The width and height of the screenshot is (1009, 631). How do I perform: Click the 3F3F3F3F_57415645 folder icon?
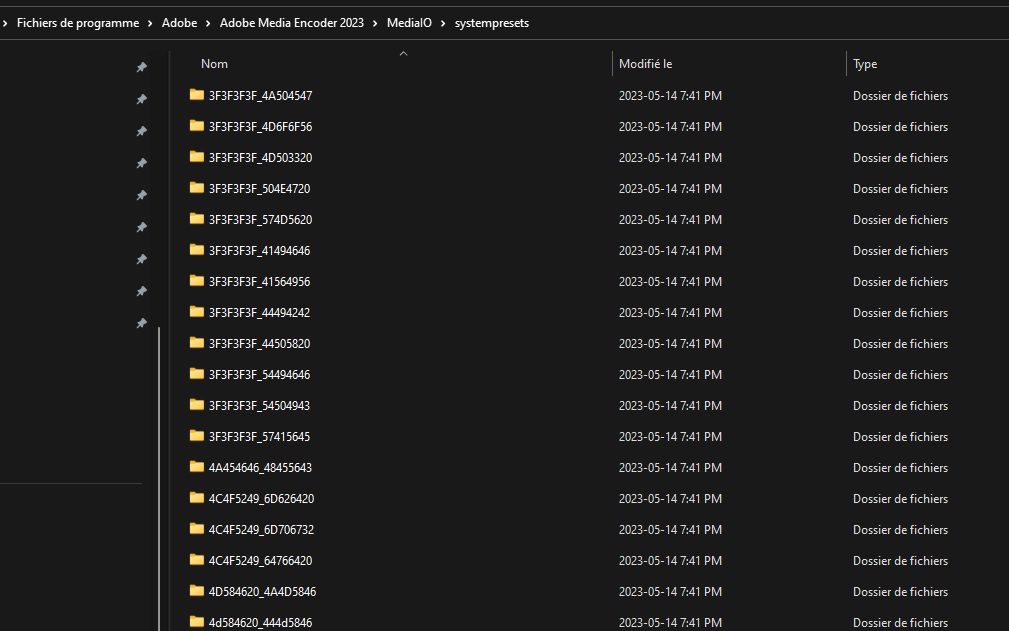pyautogui.click(x=197, y=435)
